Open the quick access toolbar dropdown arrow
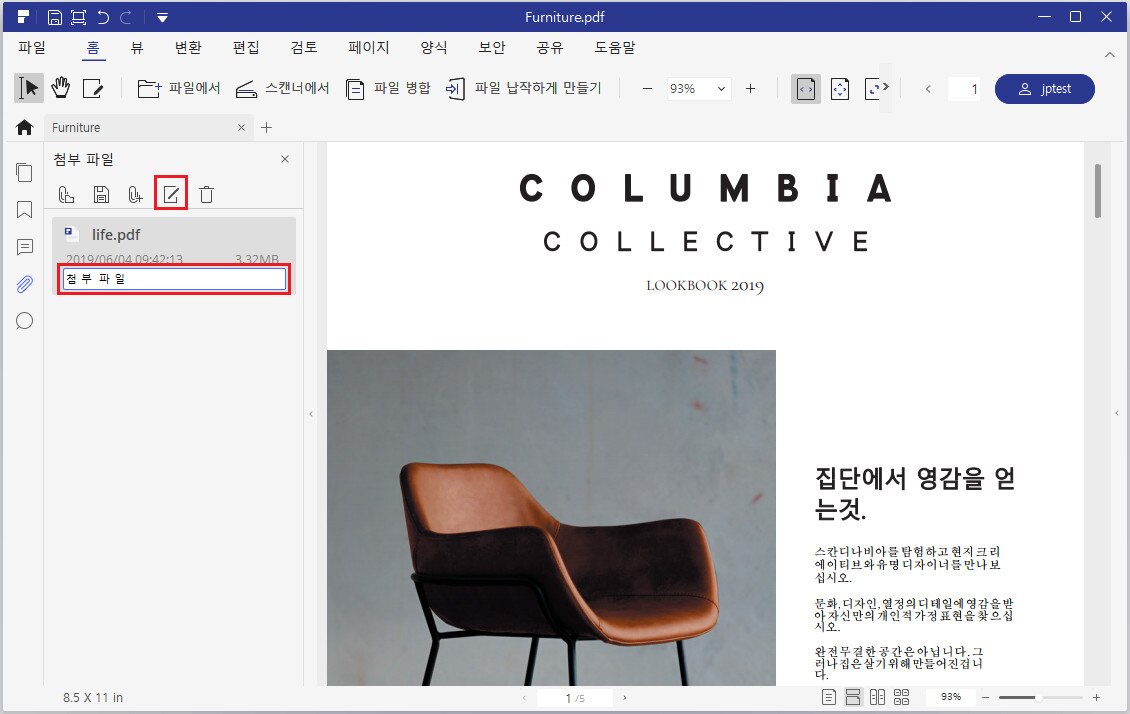This screenshot has width=1130, height=714. tap(162, 17)
